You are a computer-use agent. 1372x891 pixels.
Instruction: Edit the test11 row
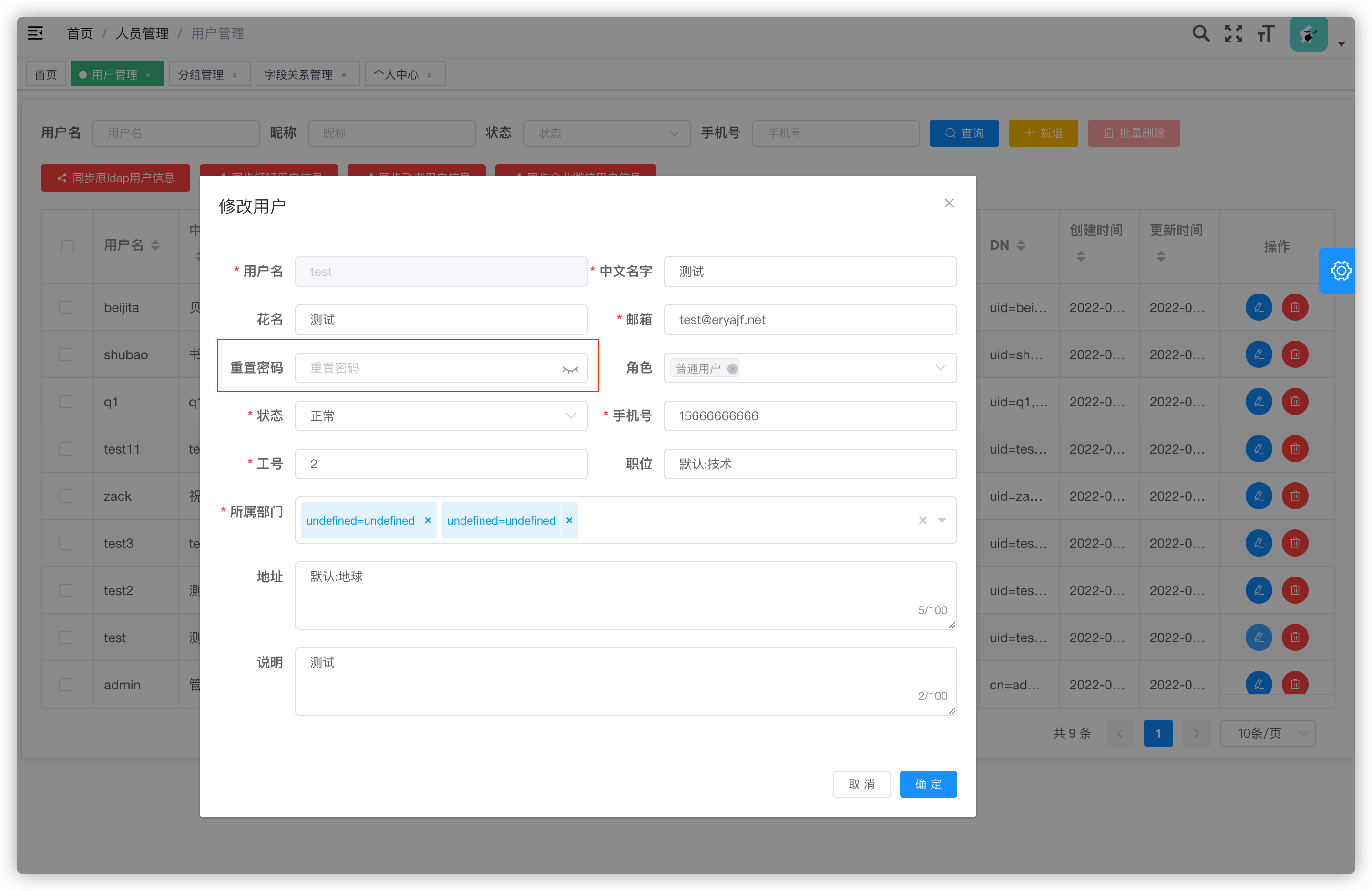point(1259,448)
